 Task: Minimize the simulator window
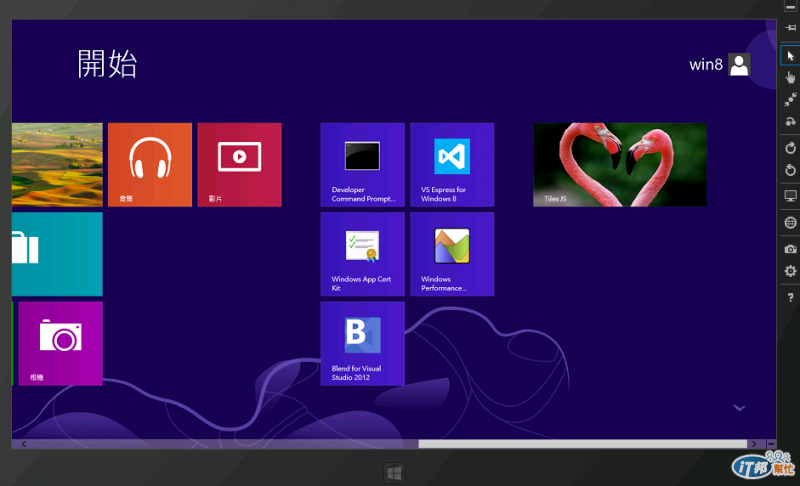point(790,7)
